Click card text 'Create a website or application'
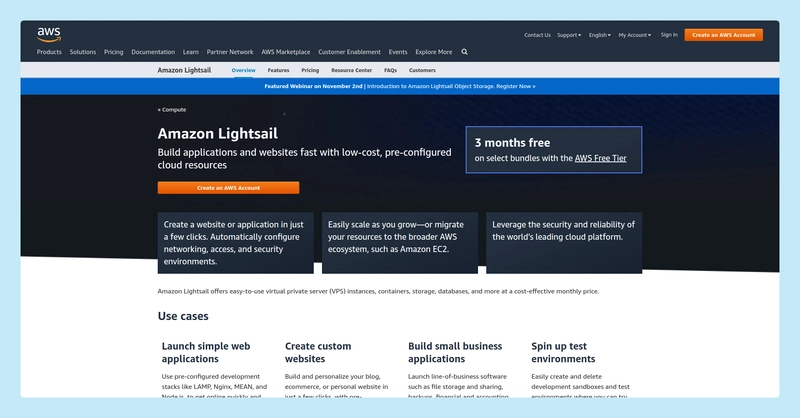 pos(234,243)
